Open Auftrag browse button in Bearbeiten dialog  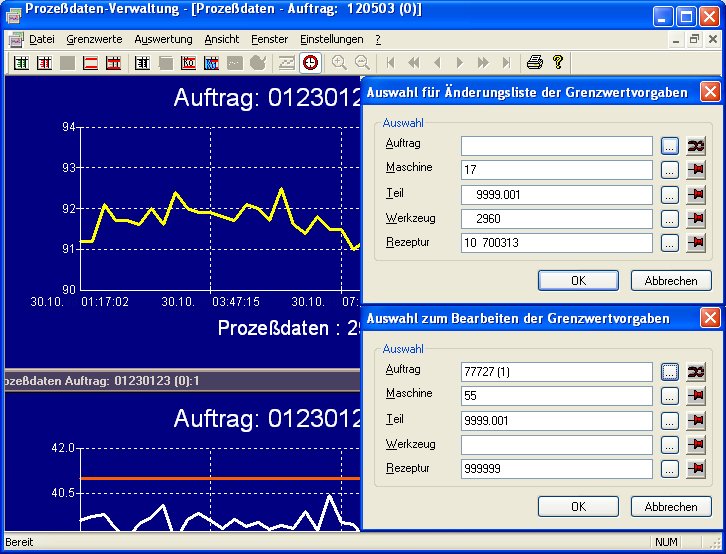670,372
